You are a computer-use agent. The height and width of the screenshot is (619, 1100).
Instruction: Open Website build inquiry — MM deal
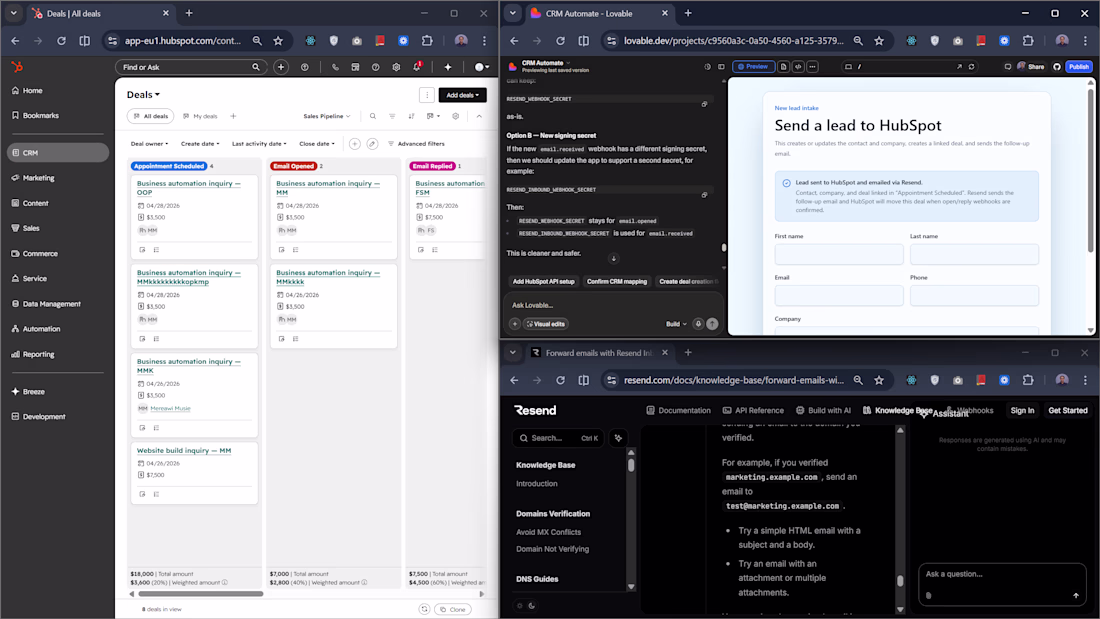tap(184, 451)
